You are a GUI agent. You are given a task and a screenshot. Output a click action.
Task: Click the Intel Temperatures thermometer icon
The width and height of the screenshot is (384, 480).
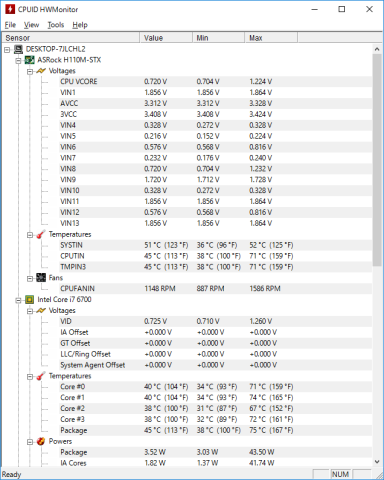tap(41, 376)
